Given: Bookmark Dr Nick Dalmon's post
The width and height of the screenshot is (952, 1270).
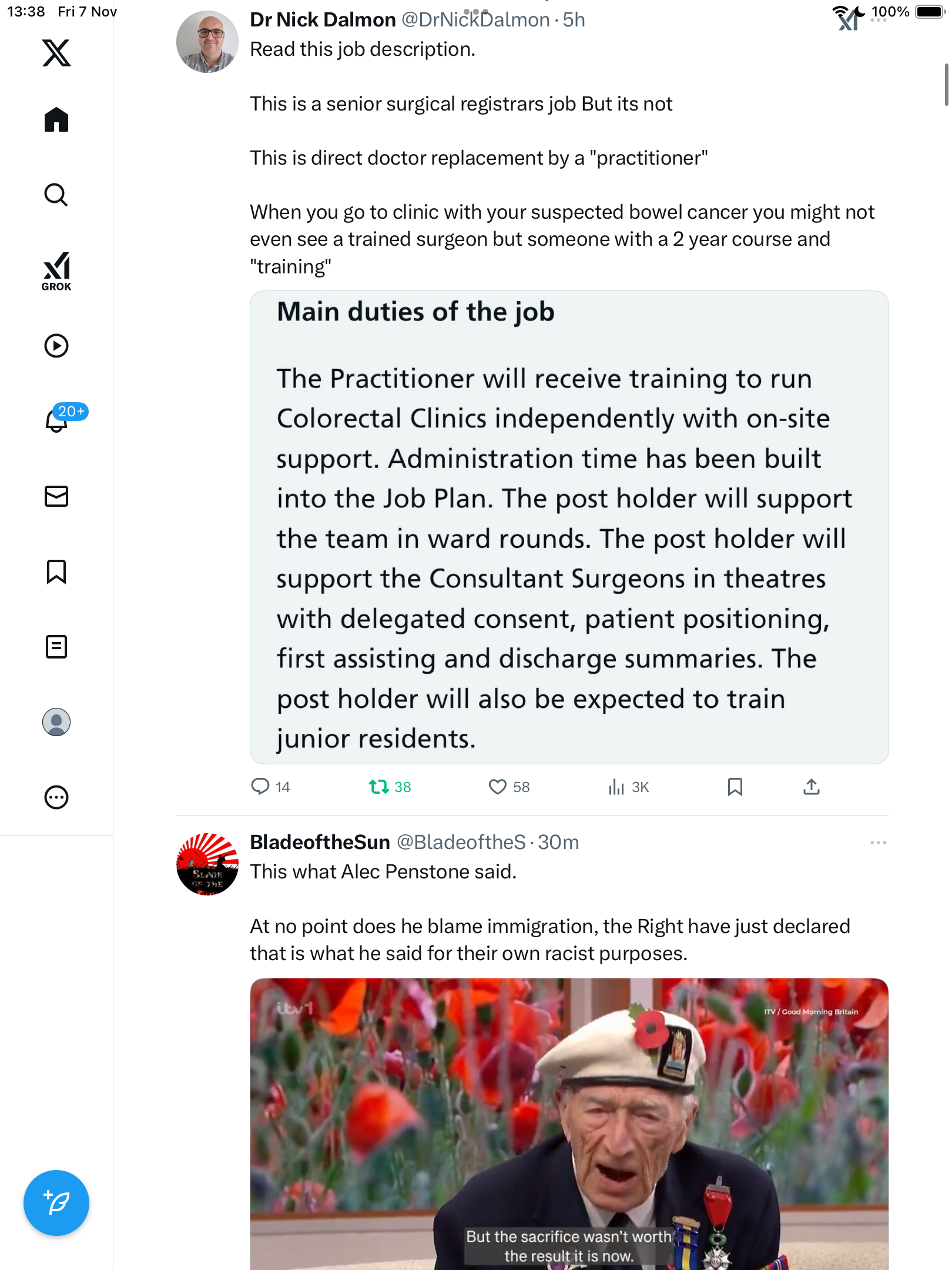Looking at the screenshot, I should pos(735,787).
